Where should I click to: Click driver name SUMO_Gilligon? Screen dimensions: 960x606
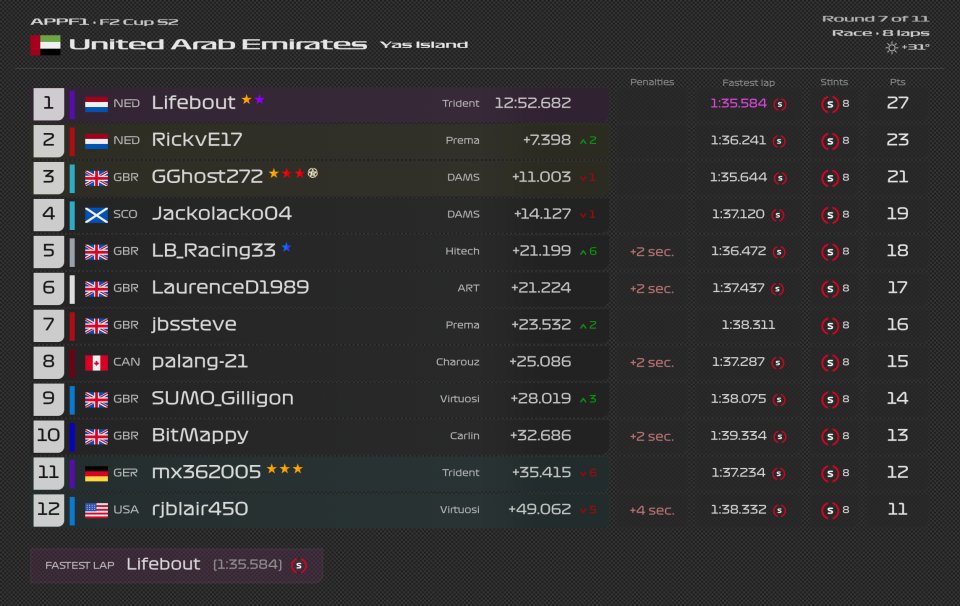[x=222, y=398]
